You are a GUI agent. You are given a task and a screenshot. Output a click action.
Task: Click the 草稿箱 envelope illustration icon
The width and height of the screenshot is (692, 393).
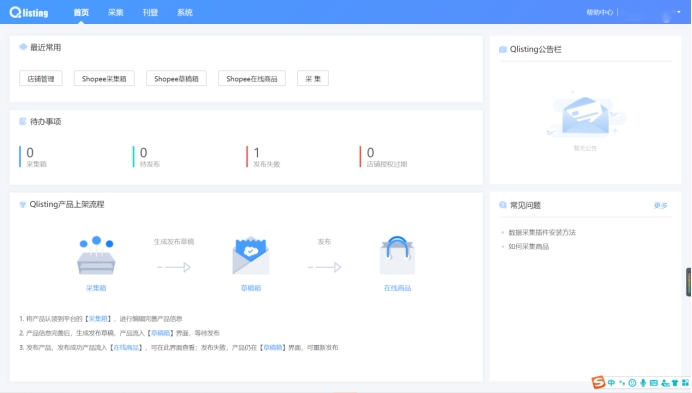pos(251,255)
